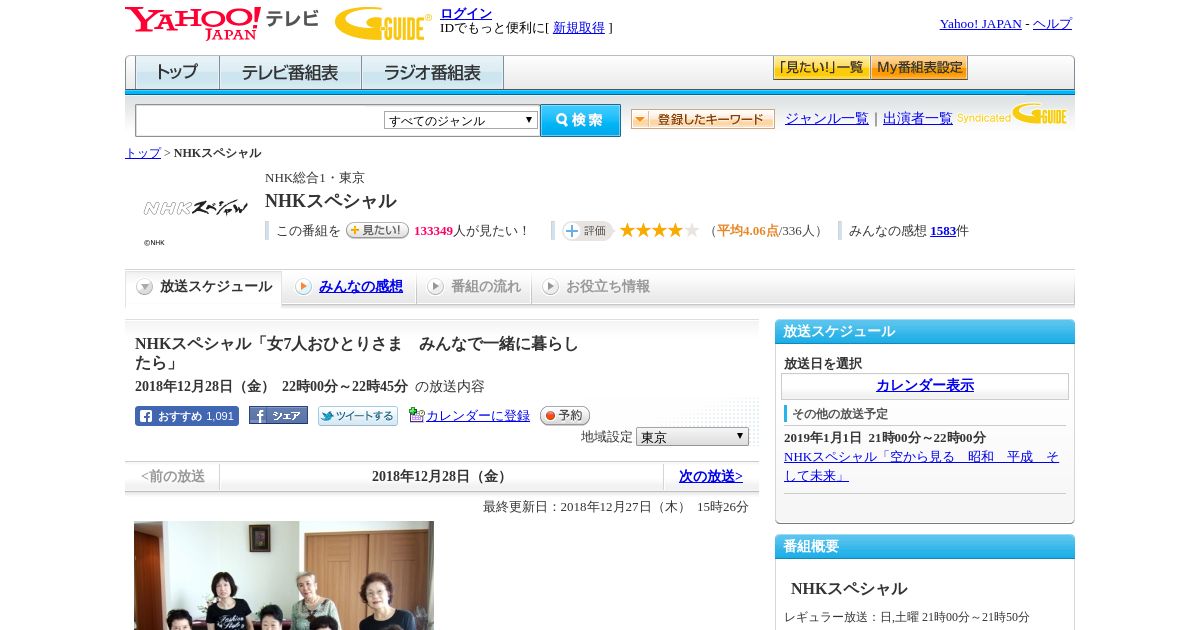Open the ヘルプ link

pos(1052,24)
